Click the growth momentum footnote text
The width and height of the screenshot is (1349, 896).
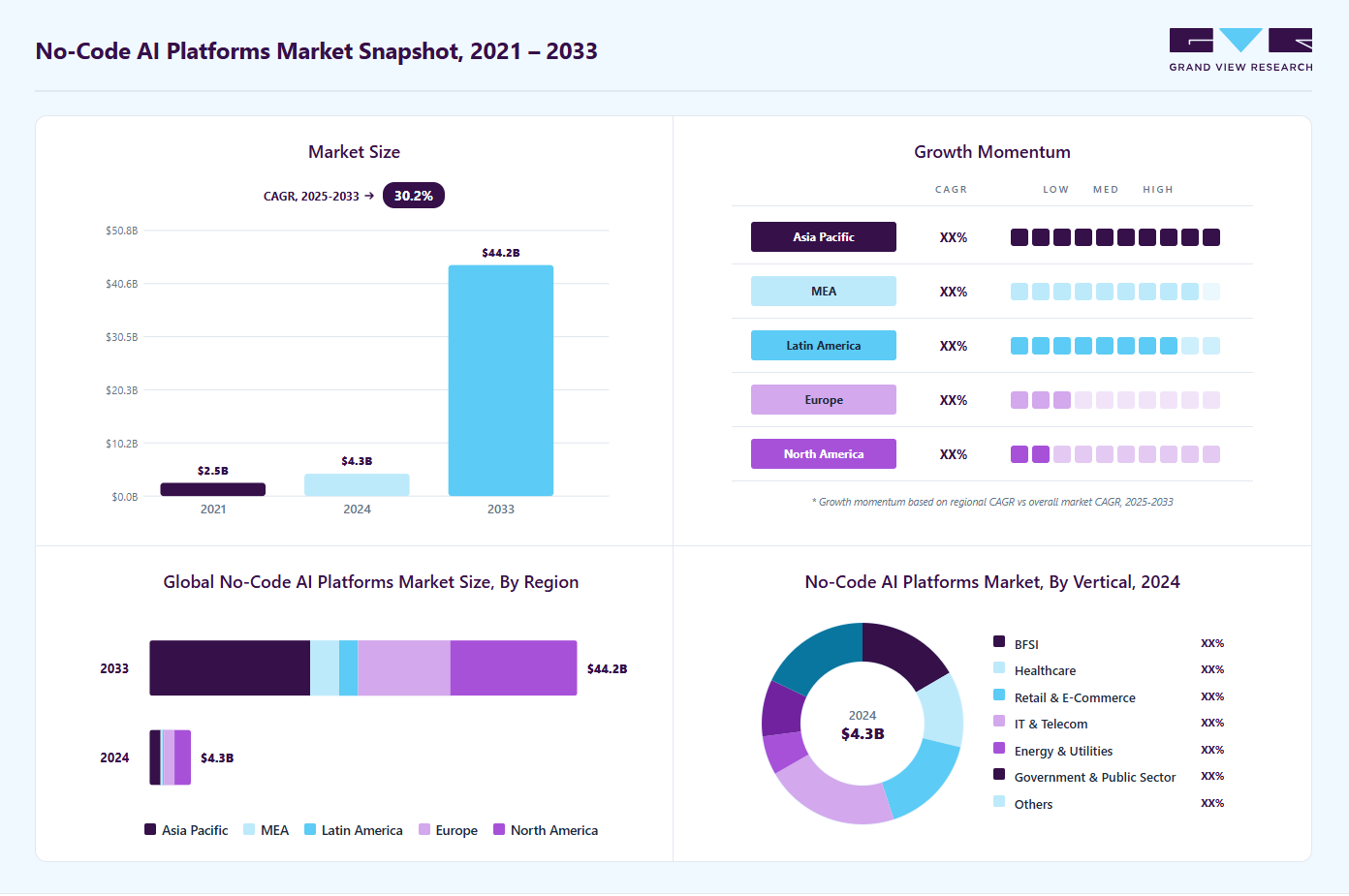pyautogui.click(x=992, y=502)
